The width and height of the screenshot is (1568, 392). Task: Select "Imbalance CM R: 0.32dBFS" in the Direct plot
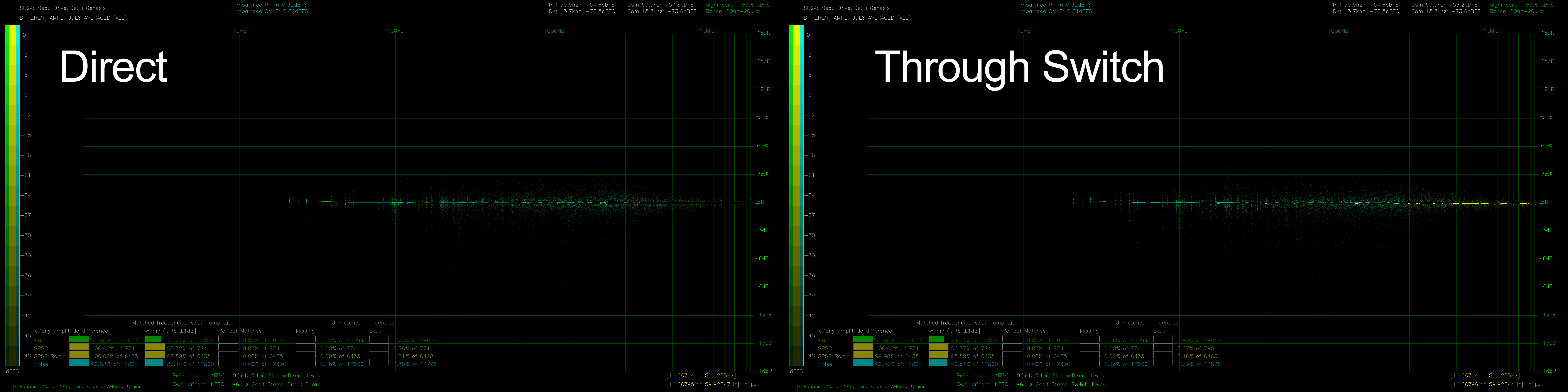click(272, 12)
